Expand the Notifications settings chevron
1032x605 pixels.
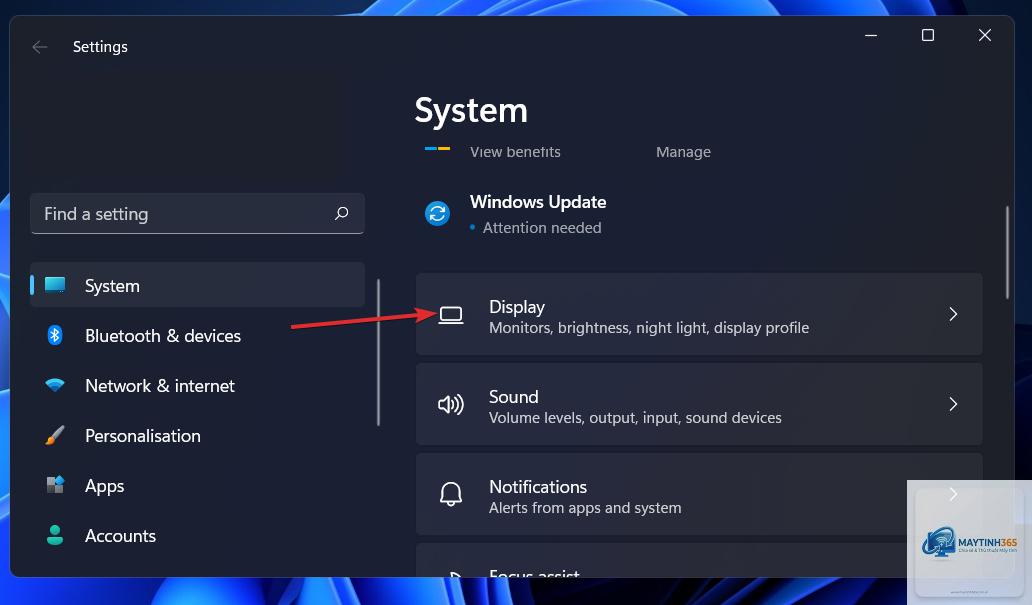953,494
